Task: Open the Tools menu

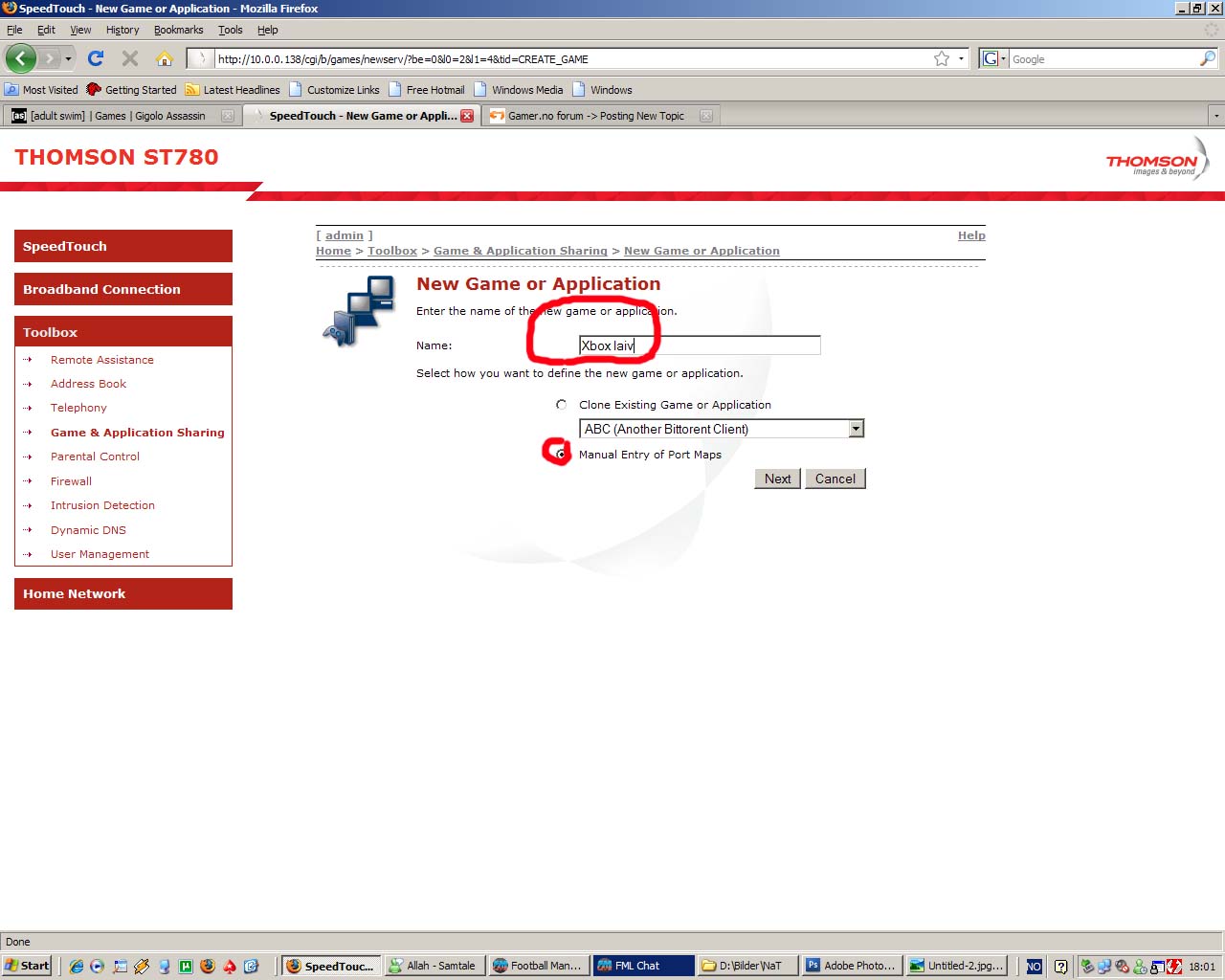Action: tap(231, 30)
